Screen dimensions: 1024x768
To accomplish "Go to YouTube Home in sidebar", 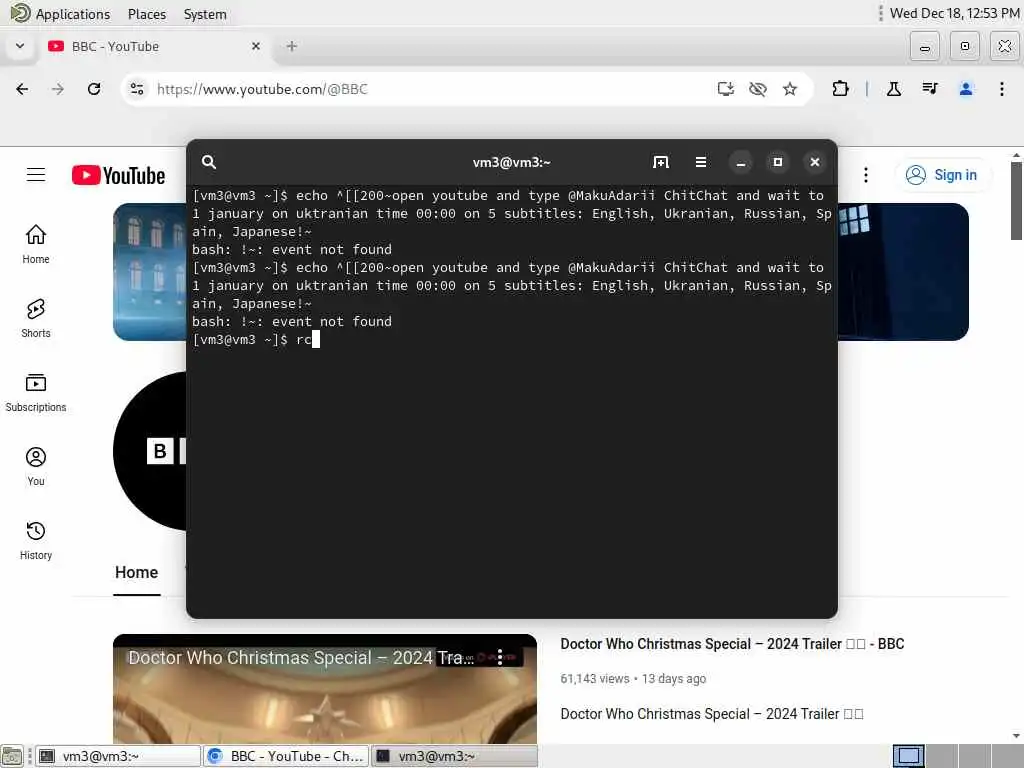I will tap(36, 244).
